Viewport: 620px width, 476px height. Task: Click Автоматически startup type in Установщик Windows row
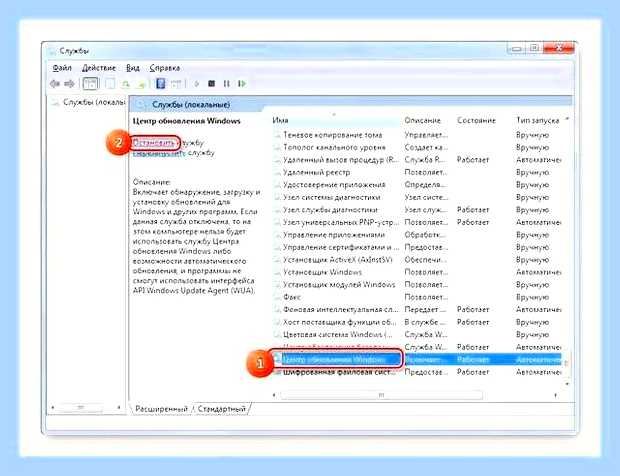(x=539, y=272)
